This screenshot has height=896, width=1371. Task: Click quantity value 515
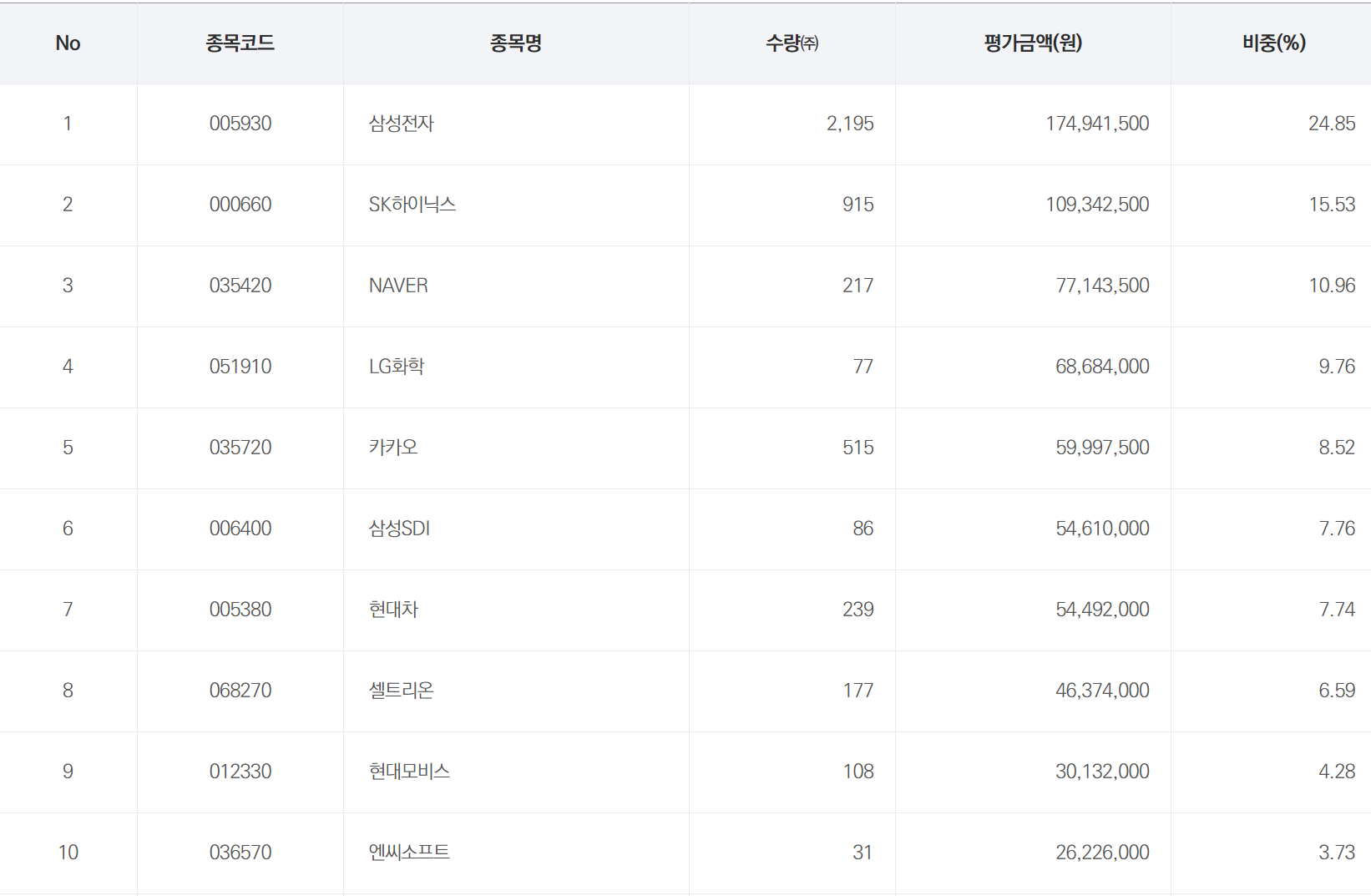(x=858, y=448)
